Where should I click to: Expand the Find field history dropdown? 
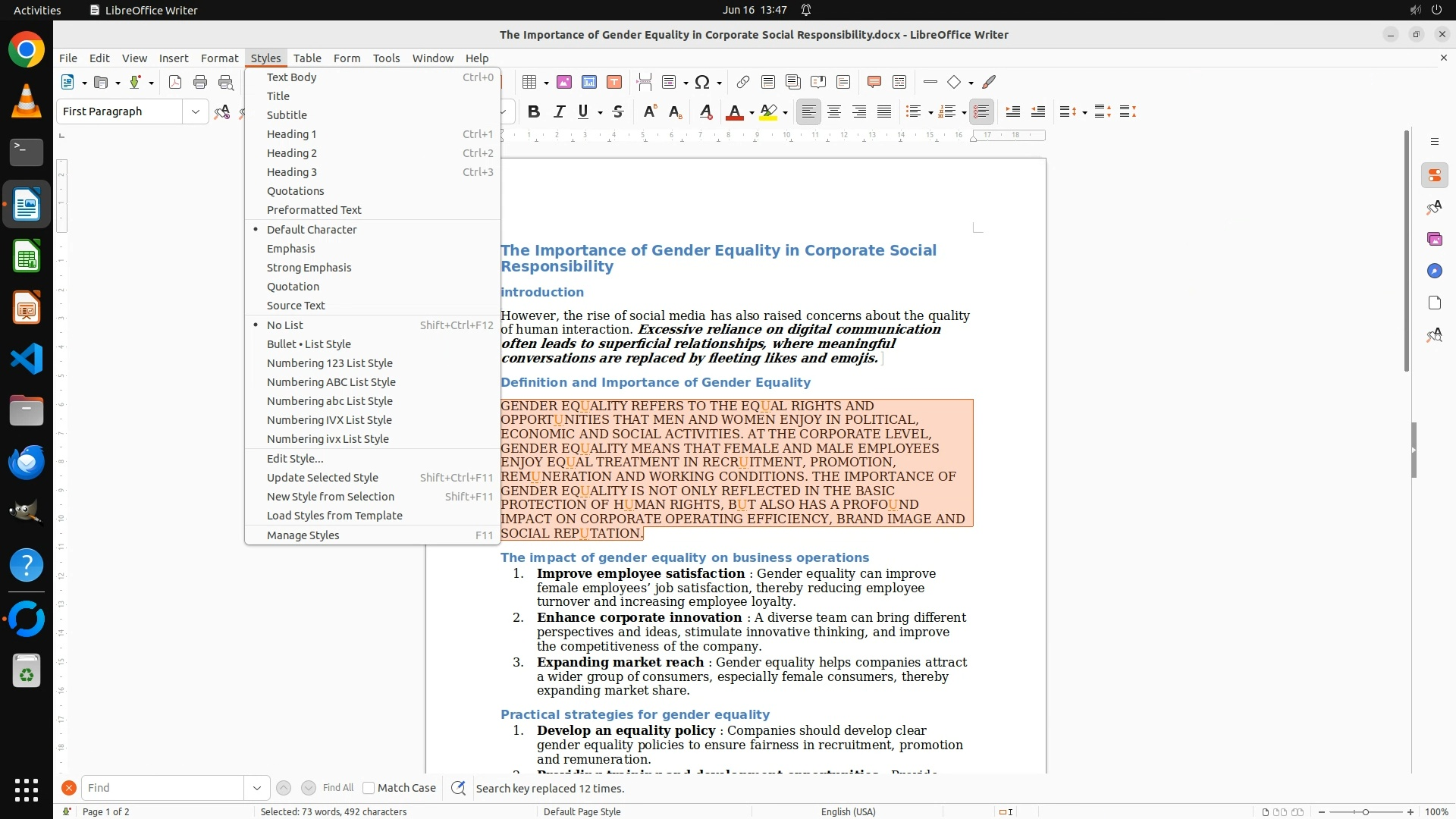(x=256, y=788)
